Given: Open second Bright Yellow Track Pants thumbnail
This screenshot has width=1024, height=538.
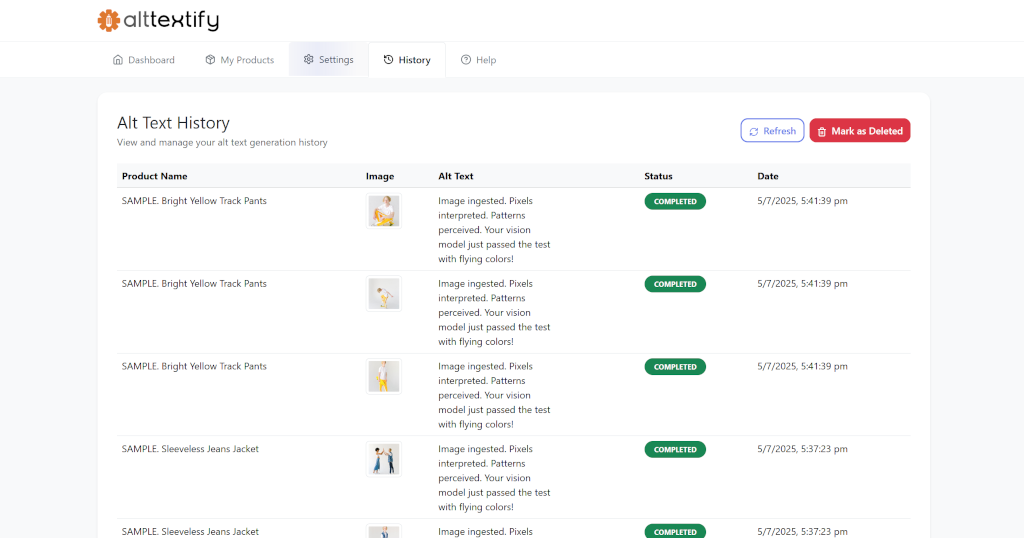Looking at the screenshot, I should 383,294.
